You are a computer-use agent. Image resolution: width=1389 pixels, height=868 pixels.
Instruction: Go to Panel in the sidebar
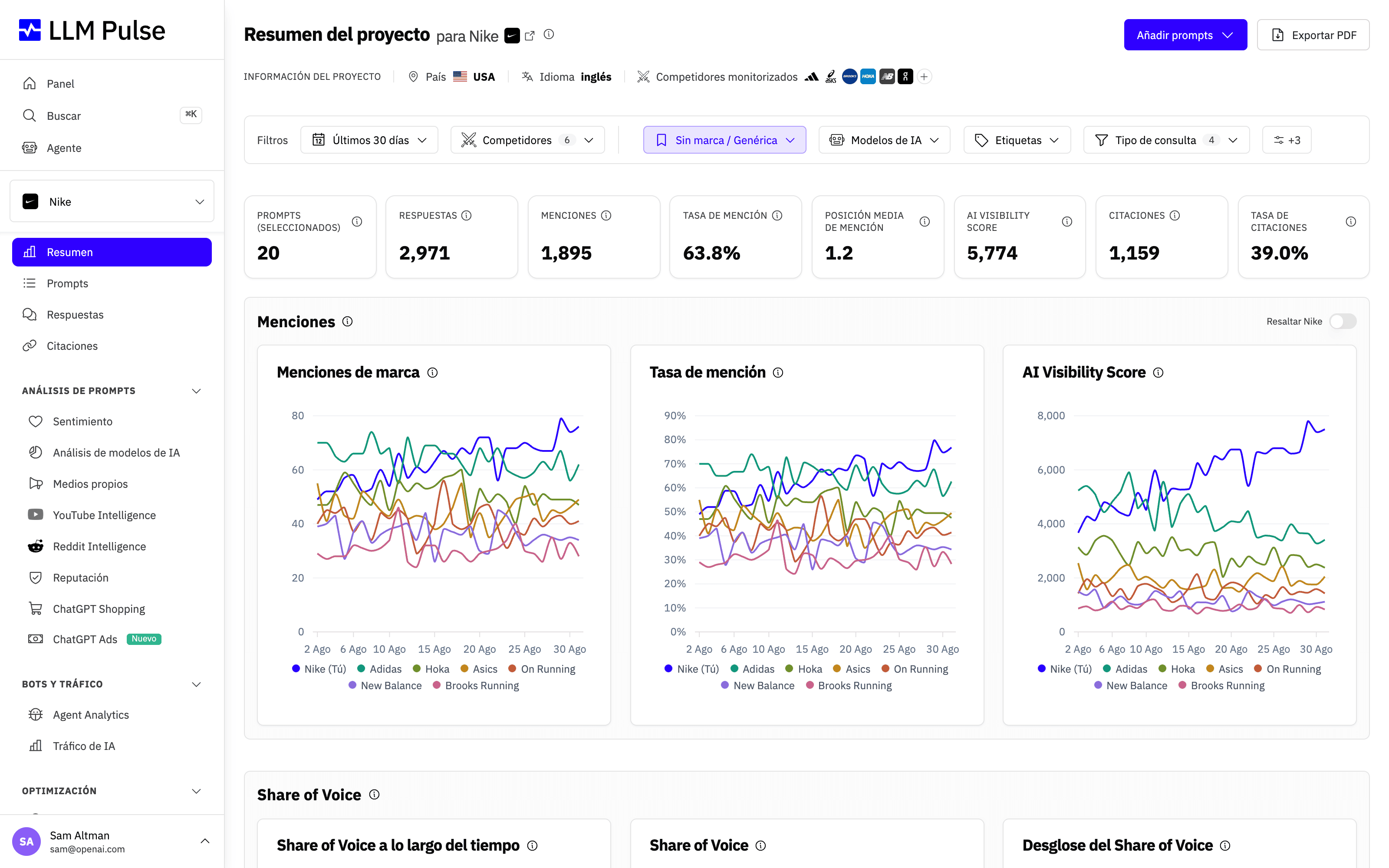112,84
